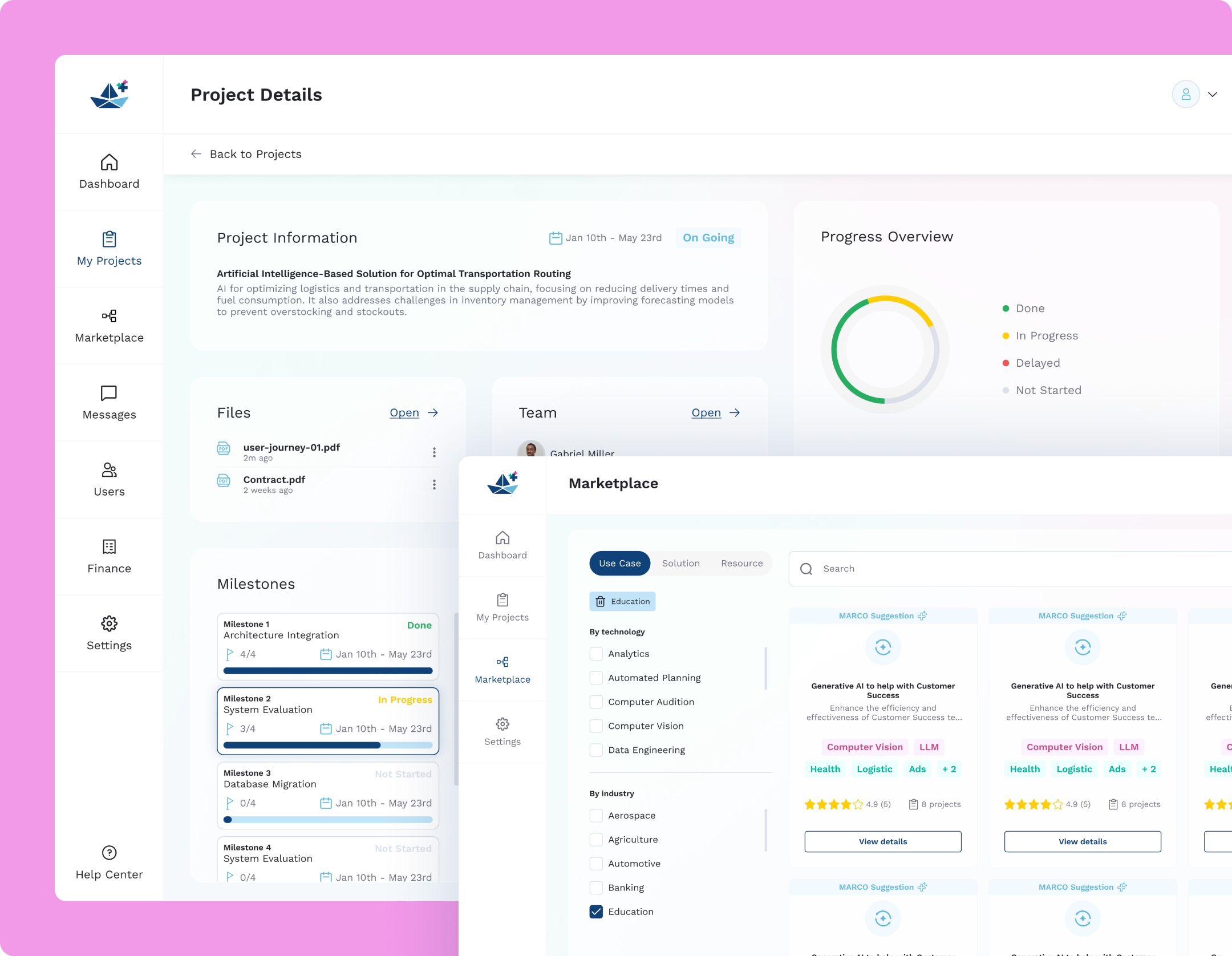Image resolution: width=1232 pixels, height=956 pixels.
Task: Go Back to Projects
Action: [246, 154]
